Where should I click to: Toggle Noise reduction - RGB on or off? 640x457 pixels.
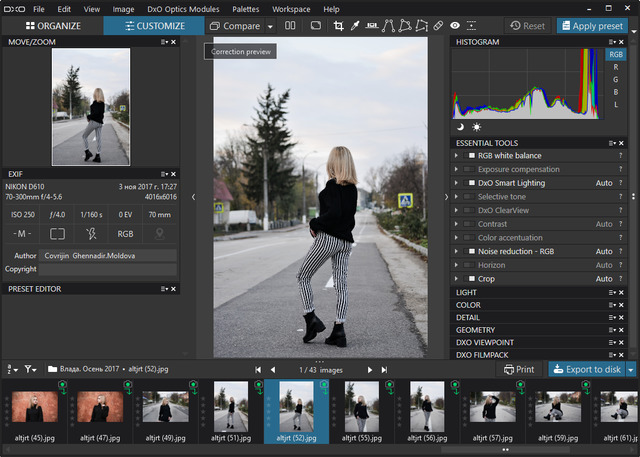471,251
